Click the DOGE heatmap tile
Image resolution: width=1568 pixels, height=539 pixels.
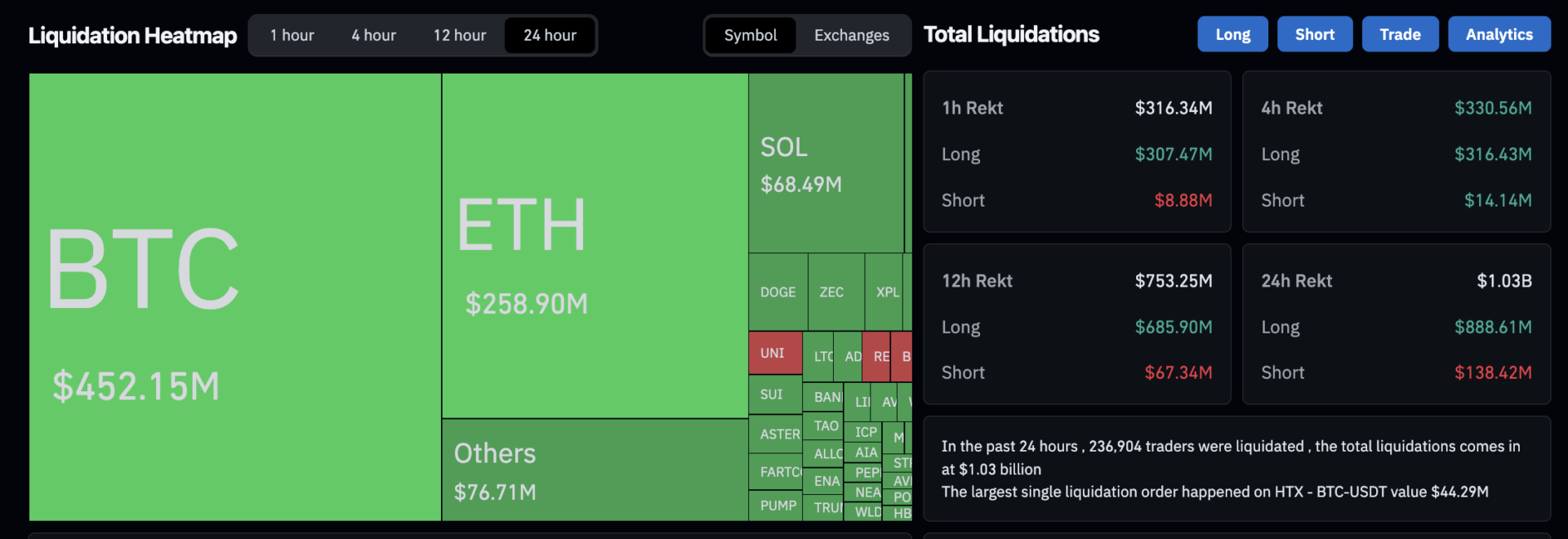click(x=777, y=292)
